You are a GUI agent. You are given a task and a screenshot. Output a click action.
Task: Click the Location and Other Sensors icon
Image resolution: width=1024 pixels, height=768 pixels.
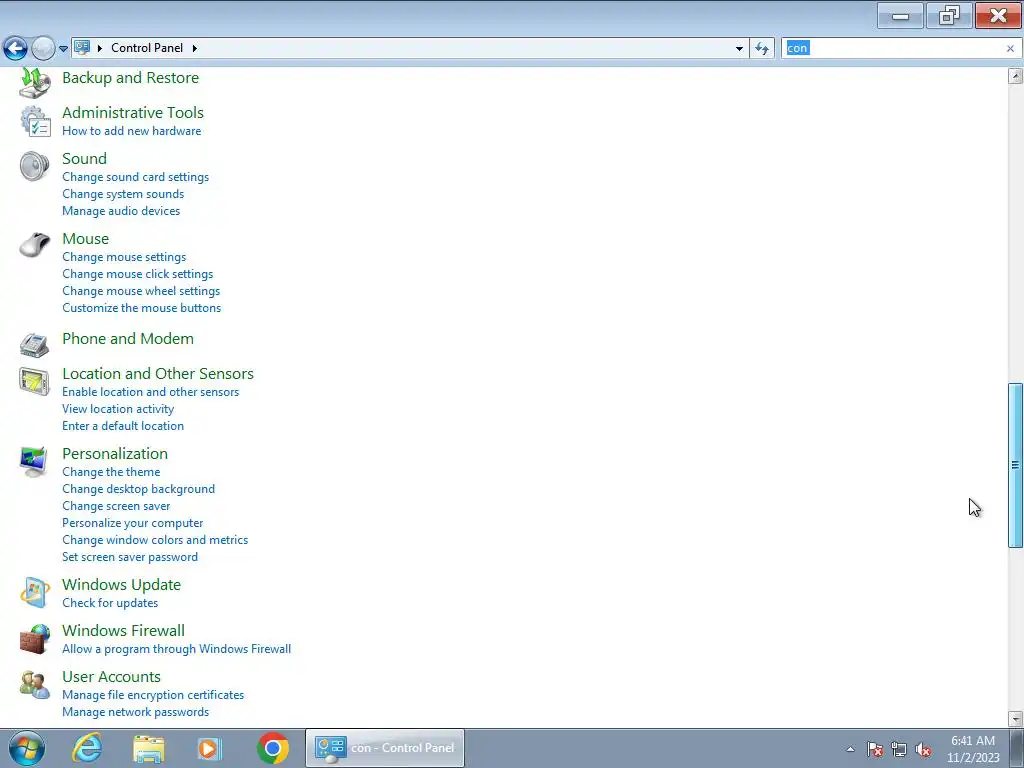point(34,381)
